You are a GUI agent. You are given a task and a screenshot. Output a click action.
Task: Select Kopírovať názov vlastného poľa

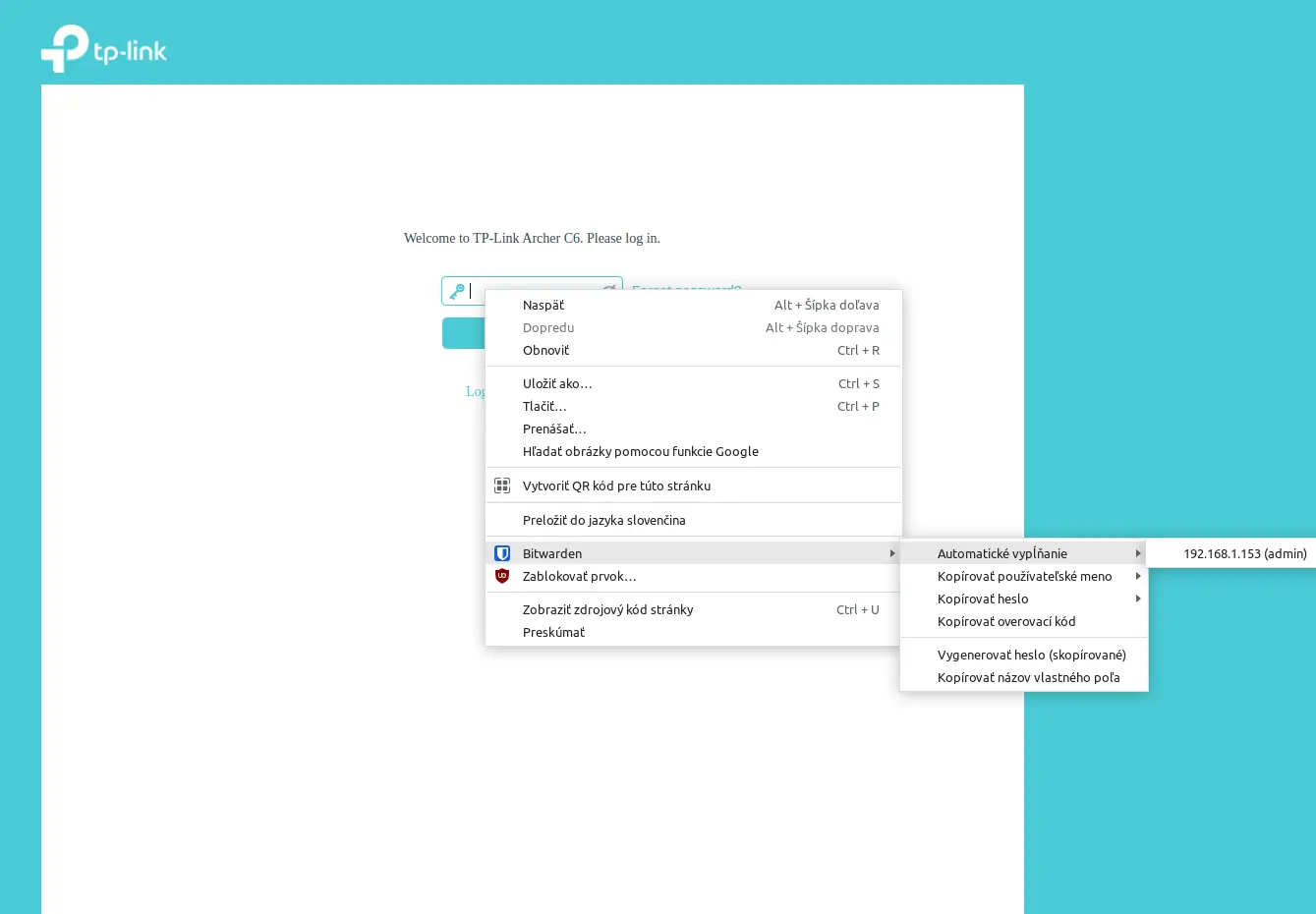point(1024,677)
